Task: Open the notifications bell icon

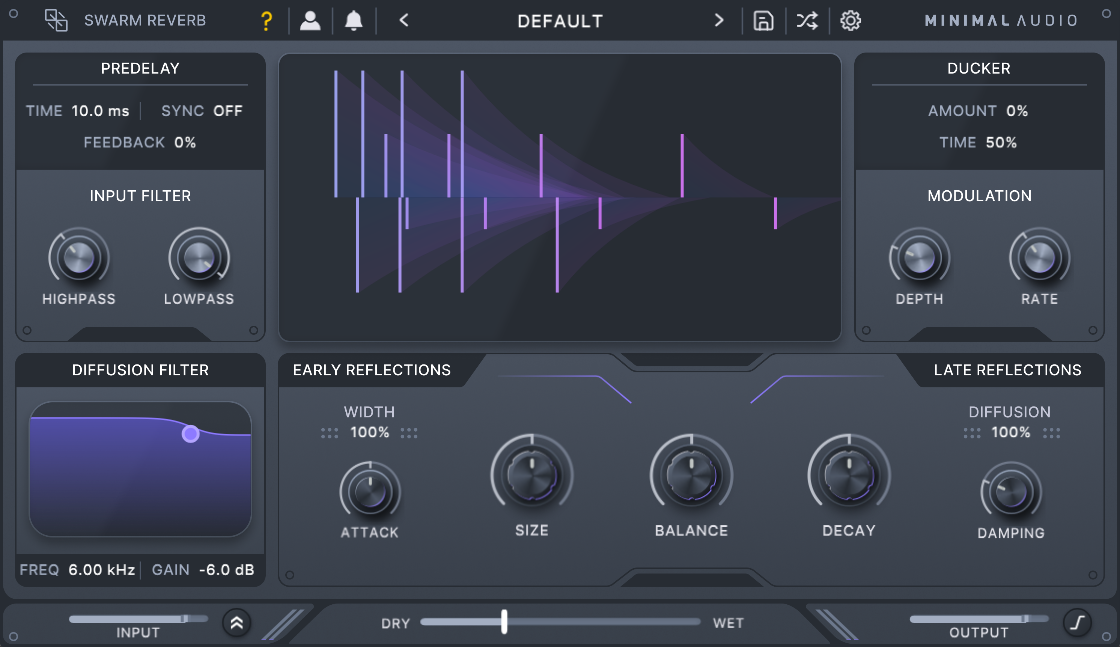Action: [x=353, y=21]
